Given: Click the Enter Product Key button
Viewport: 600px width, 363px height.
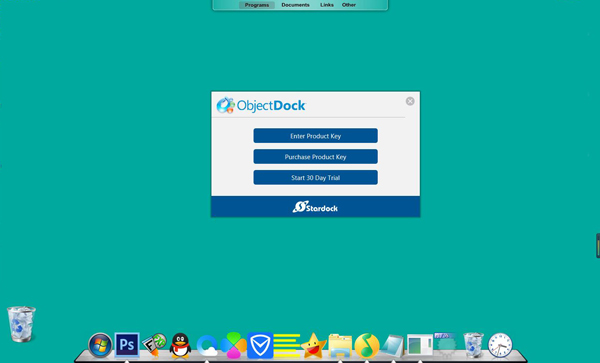Looking at the screenshot, I should click(315, 136).
